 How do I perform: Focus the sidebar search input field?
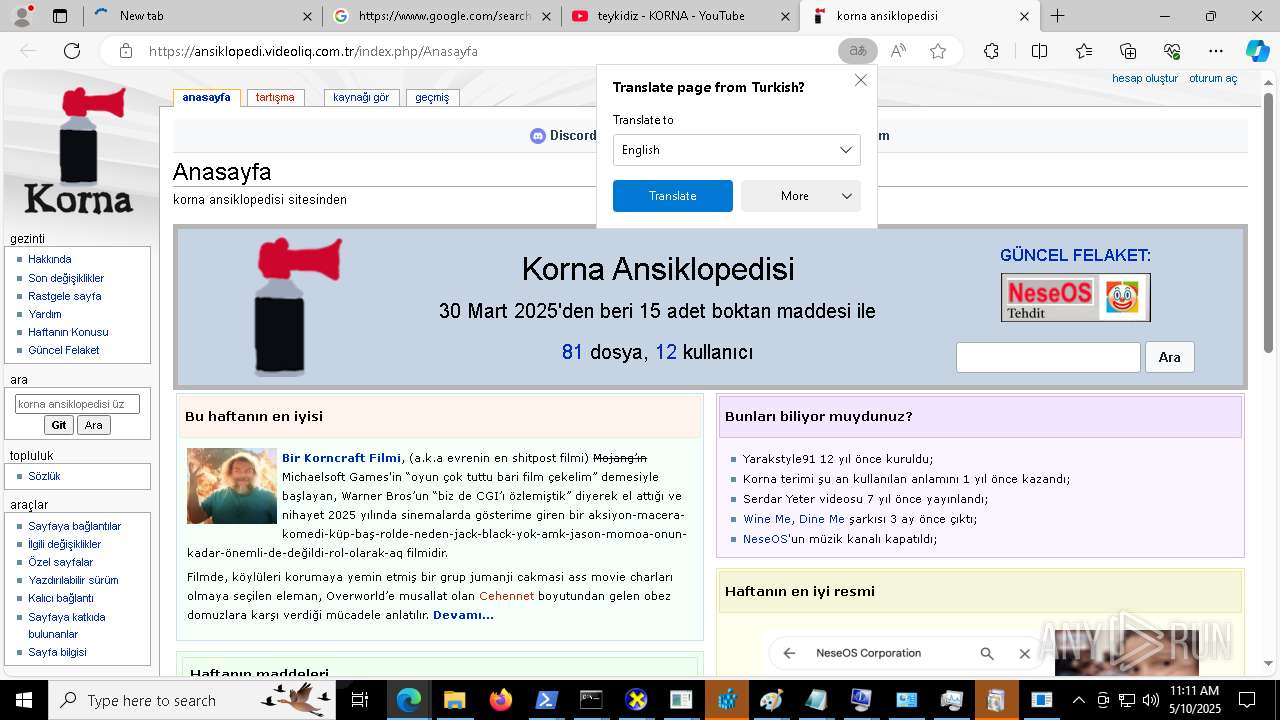point(77,404)
